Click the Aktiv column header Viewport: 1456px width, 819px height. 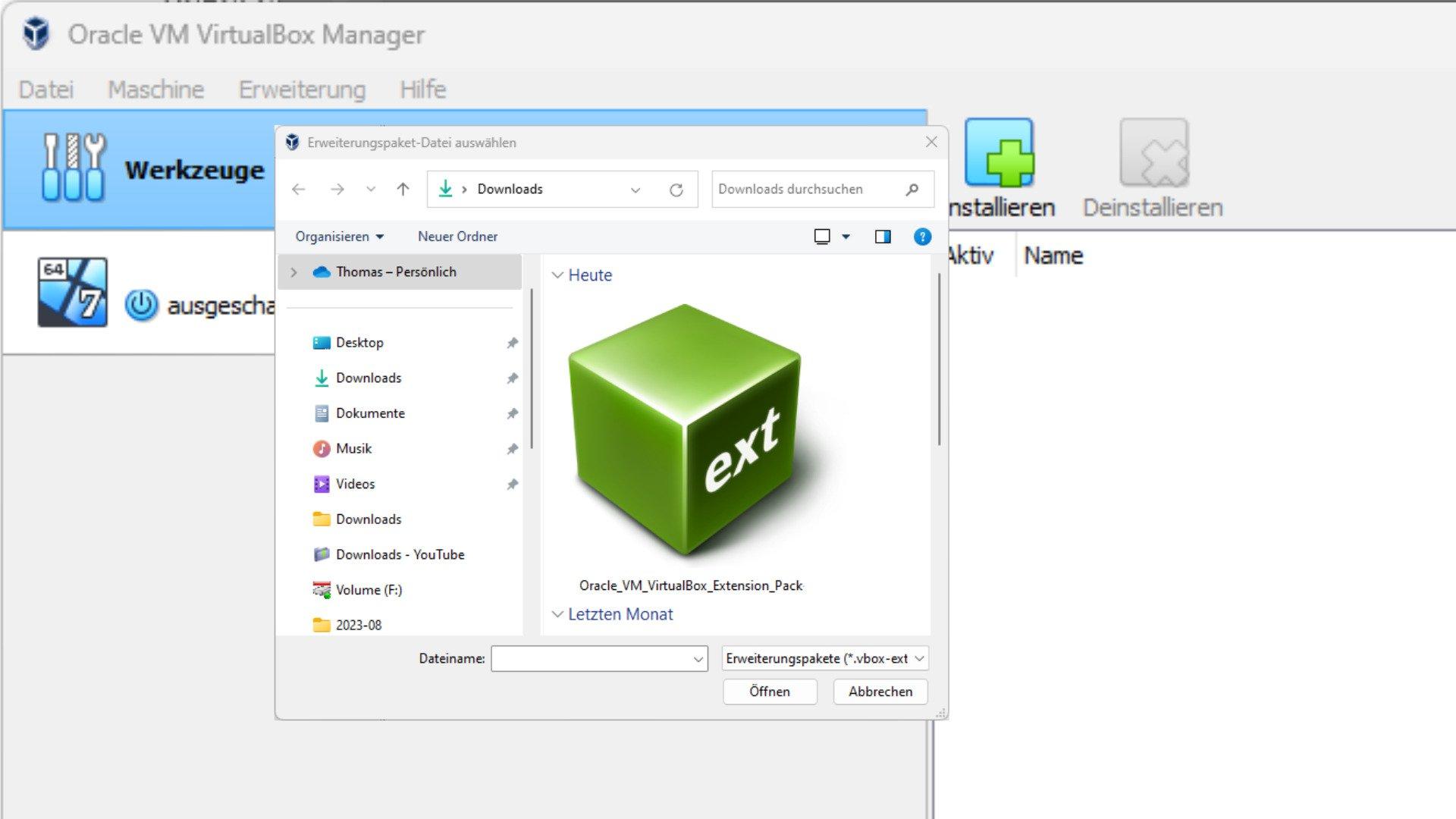tap(971, 256)
